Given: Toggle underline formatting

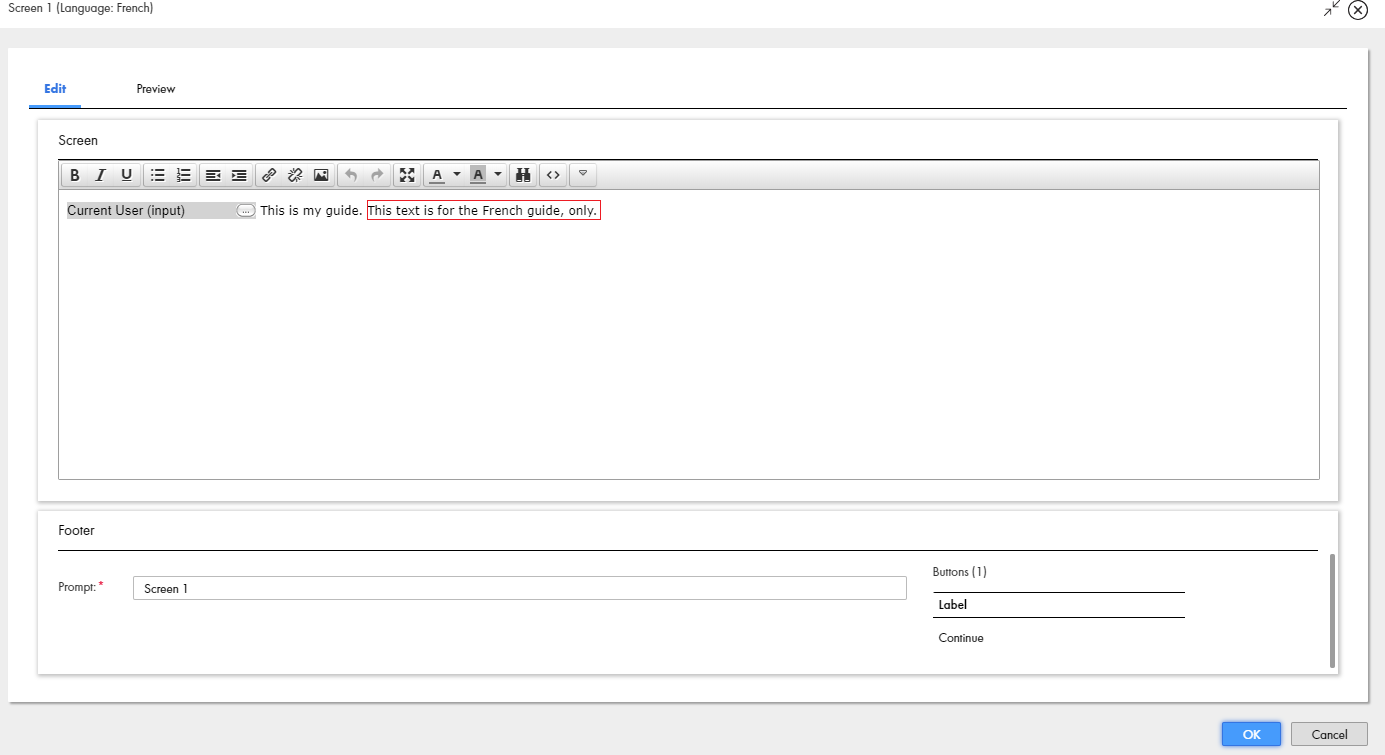Looking at the screenshot, I should tap(126, 175).
